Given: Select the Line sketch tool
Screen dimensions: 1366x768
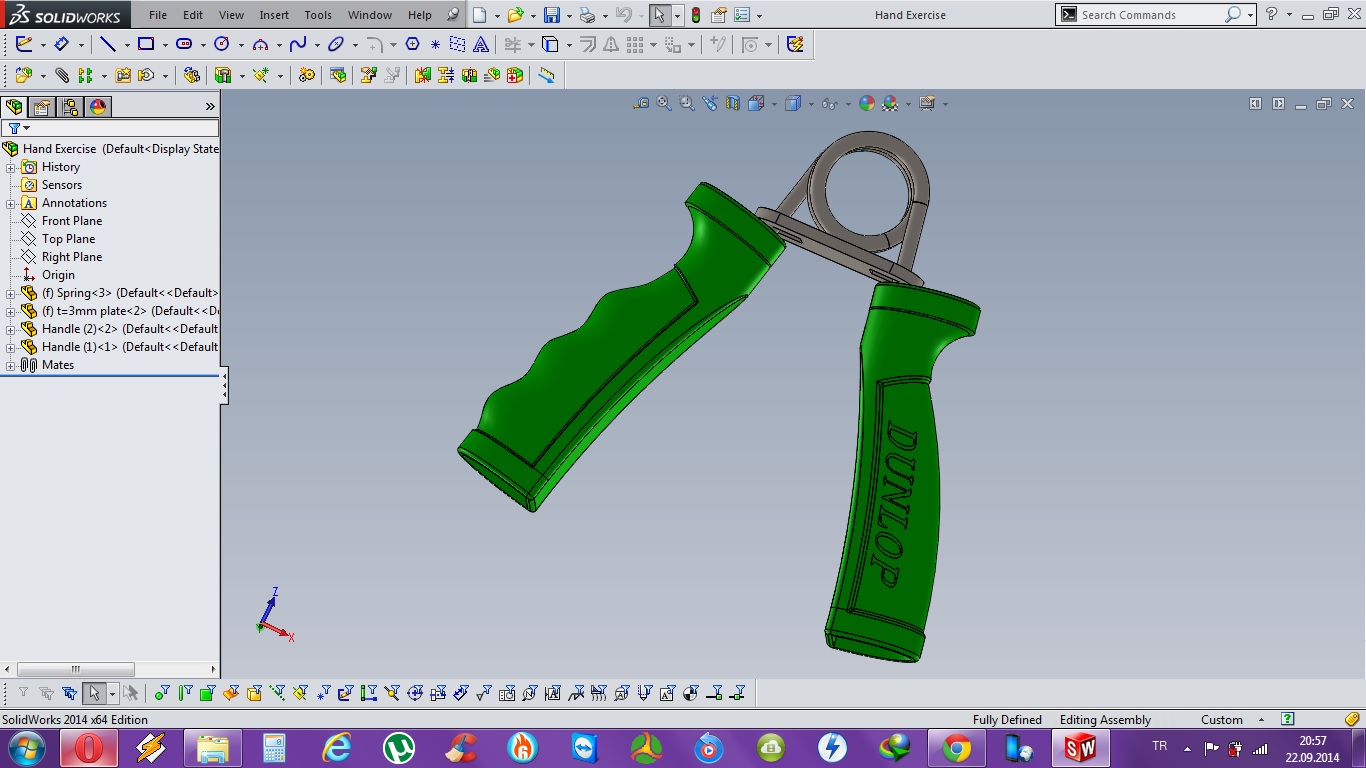Looking at the screenshot, I should tap(107, 44).
